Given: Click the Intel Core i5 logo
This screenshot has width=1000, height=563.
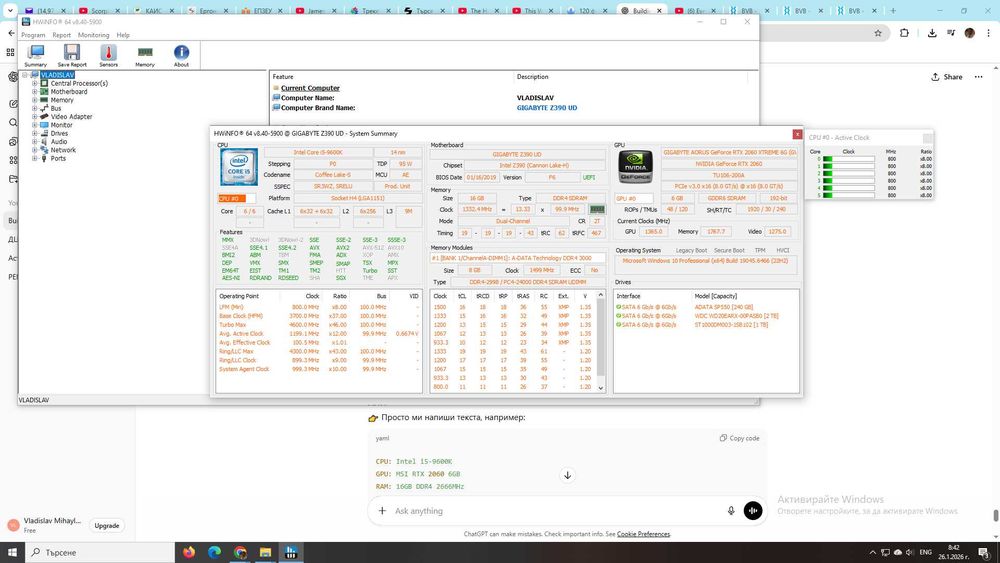Looking at the screenshot, I should point(239,167).
